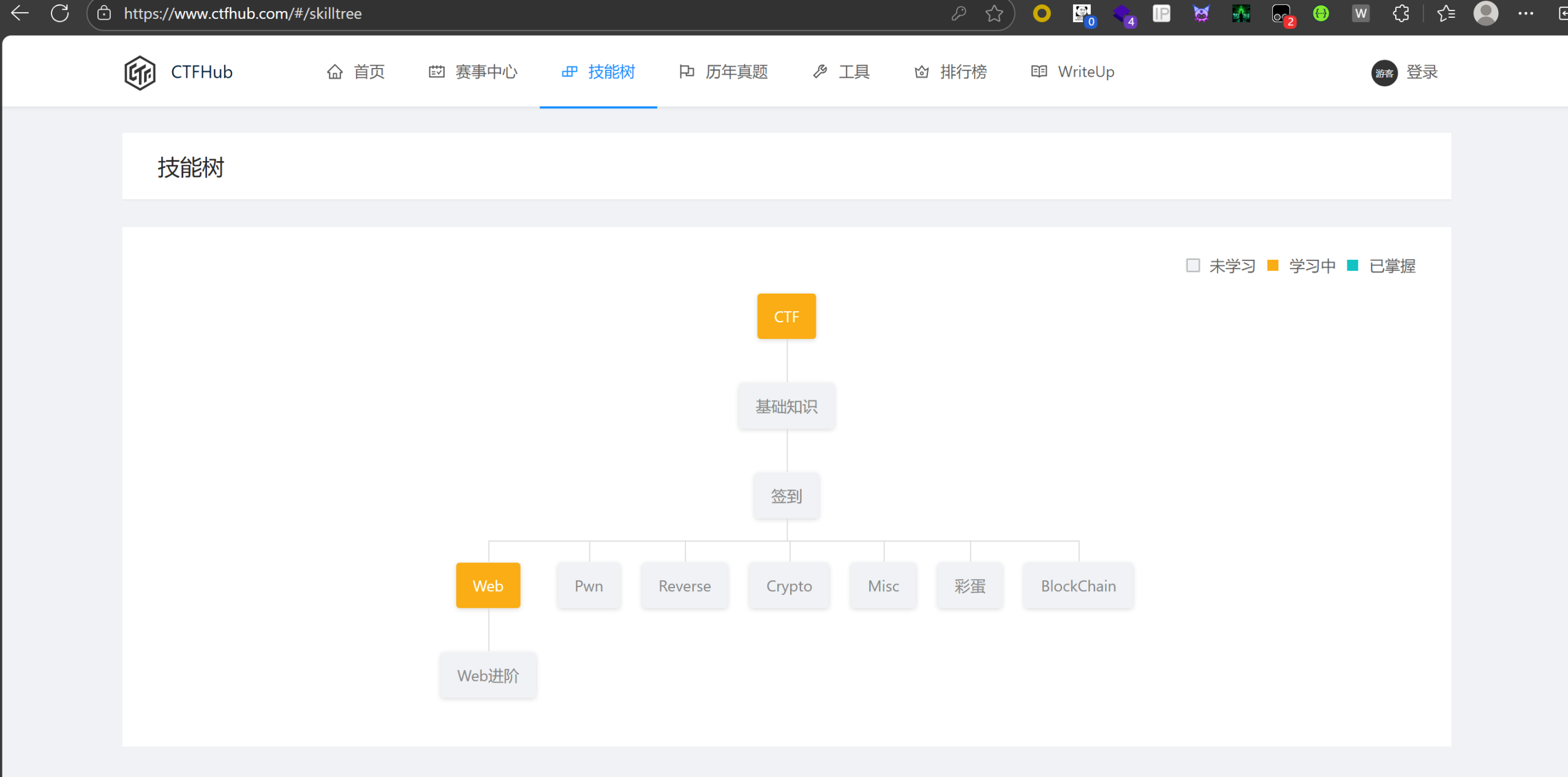Click the guest avatar next to 登录

tap(1384, 73)
